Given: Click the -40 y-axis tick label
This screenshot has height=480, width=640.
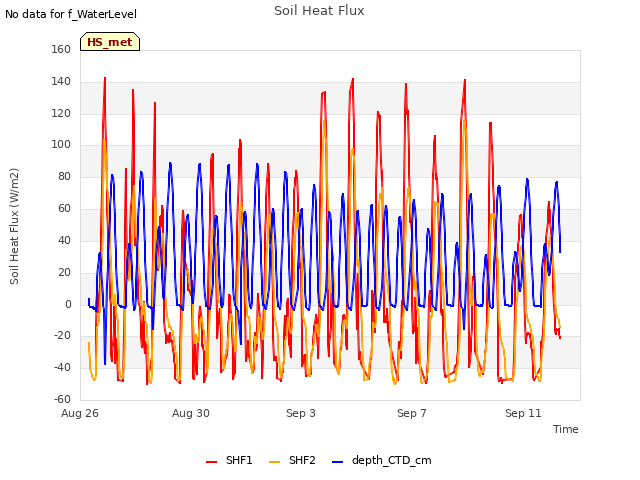Looking at the screenshot, I should (62, 367).
